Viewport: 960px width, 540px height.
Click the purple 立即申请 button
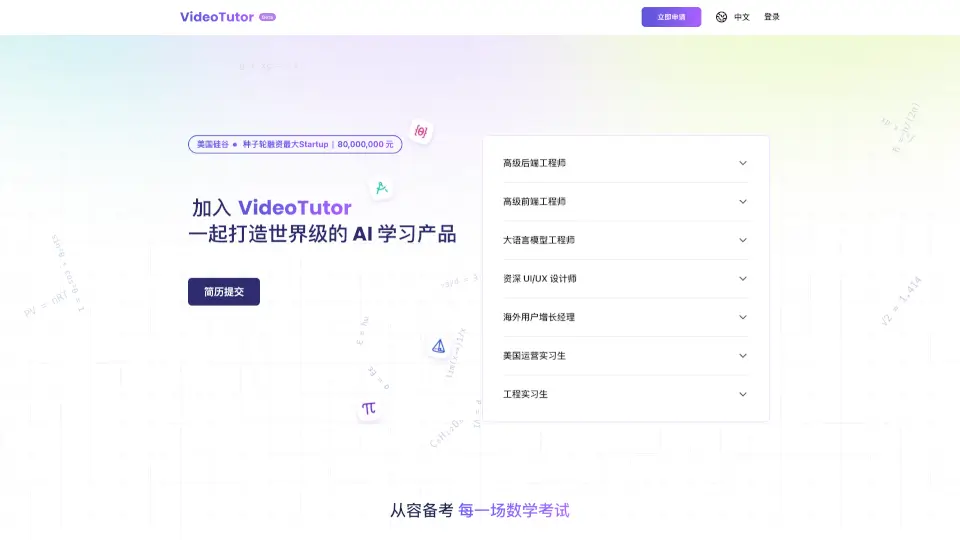(x=671, y=17)
